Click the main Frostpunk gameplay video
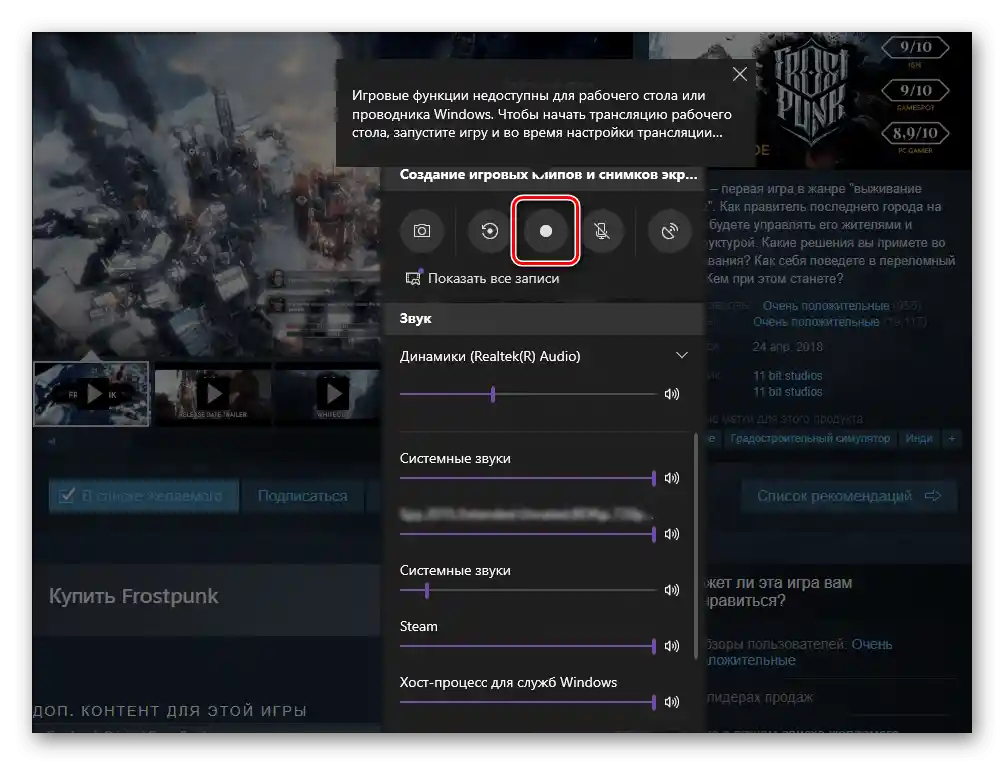This screenshot has height=765, width=1004. click(x=206, y=195)
